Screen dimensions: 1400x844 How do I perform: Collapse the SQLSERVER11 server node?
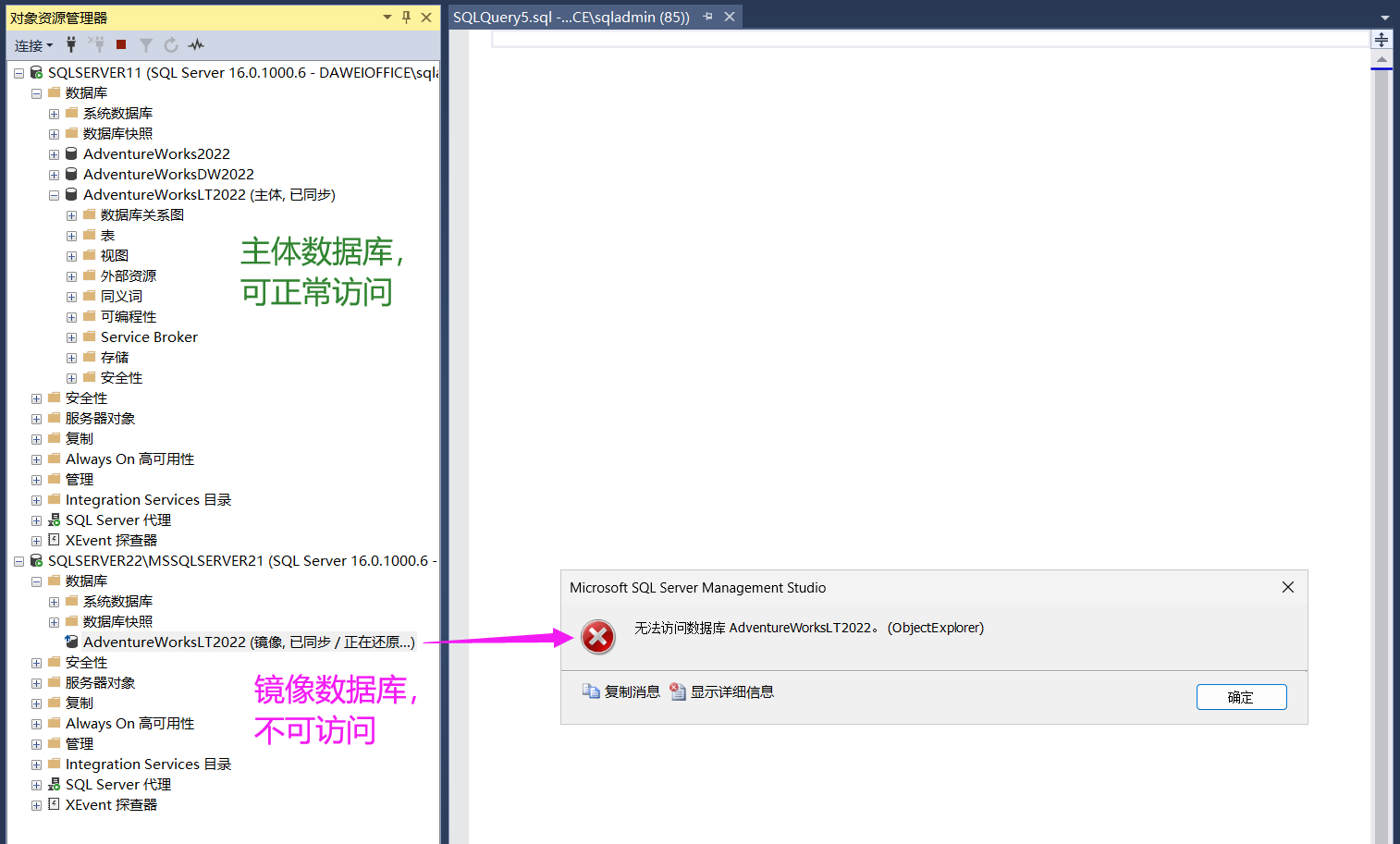pyautogui.click(x=18, y=73)
